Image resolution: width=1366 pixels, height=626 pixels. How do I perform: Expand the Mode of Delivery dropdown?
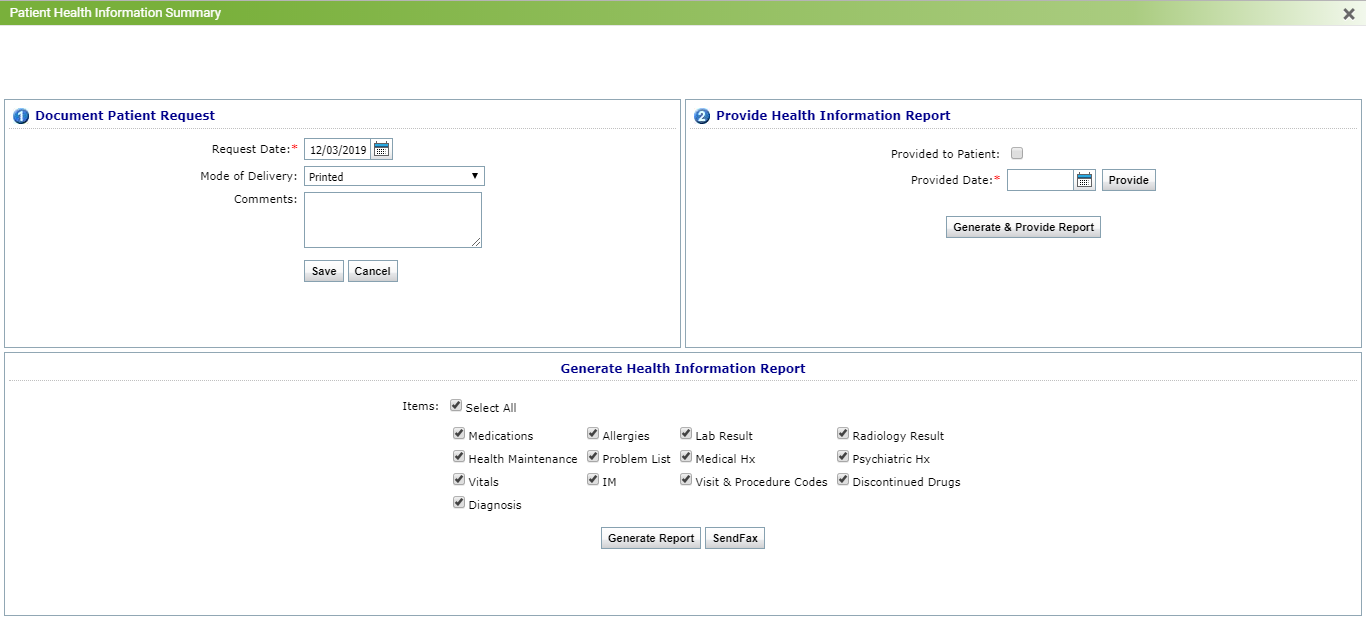pos(394,176)
